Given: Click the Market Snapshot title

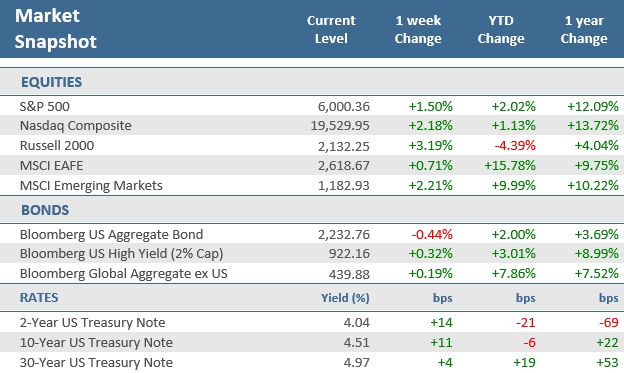Looking at the screenshot, I should point(55,29).
